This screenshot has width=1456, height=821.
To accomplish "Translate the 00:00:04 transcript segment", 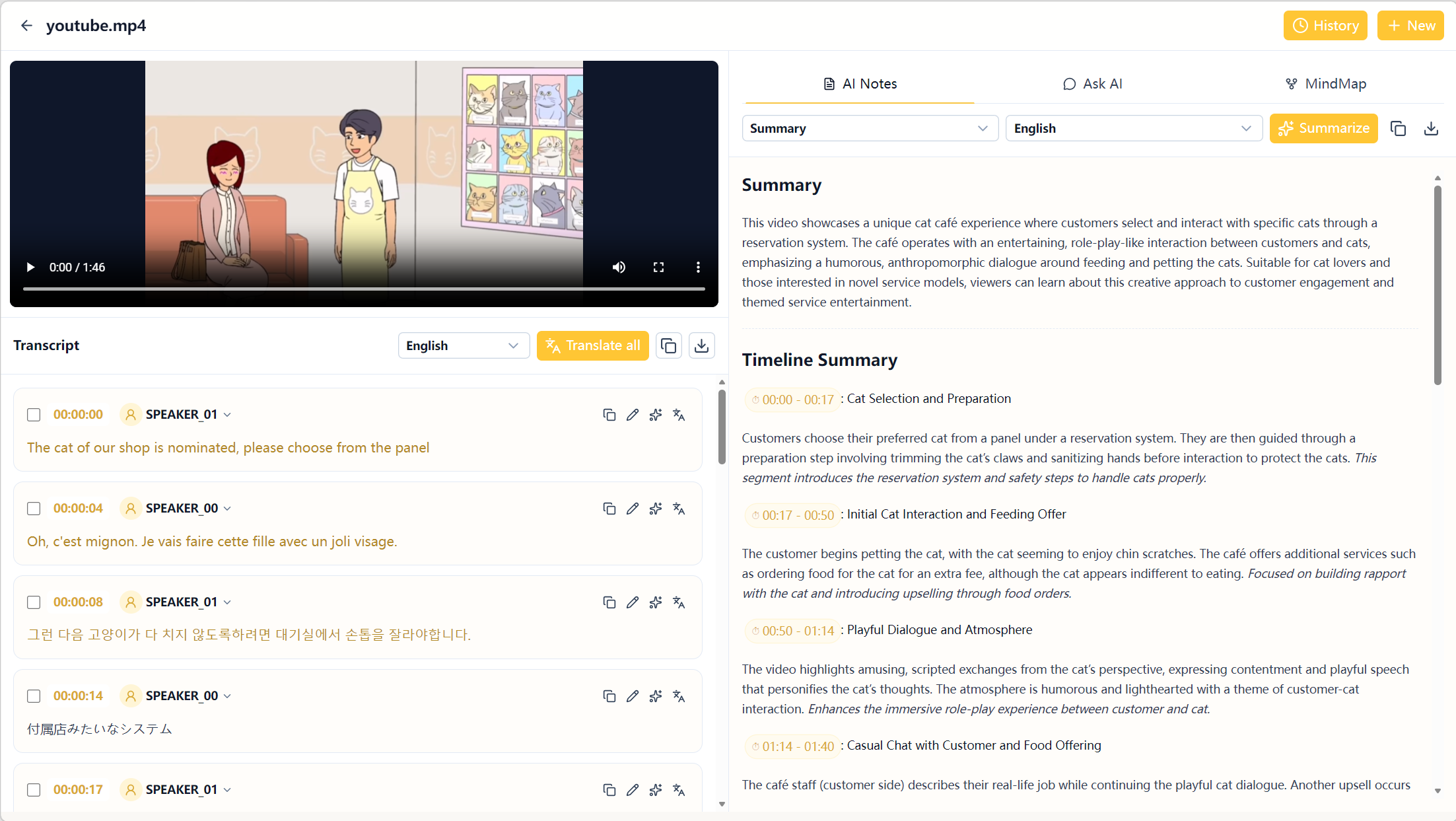I will pyautogui.click(x=679, y=509).
